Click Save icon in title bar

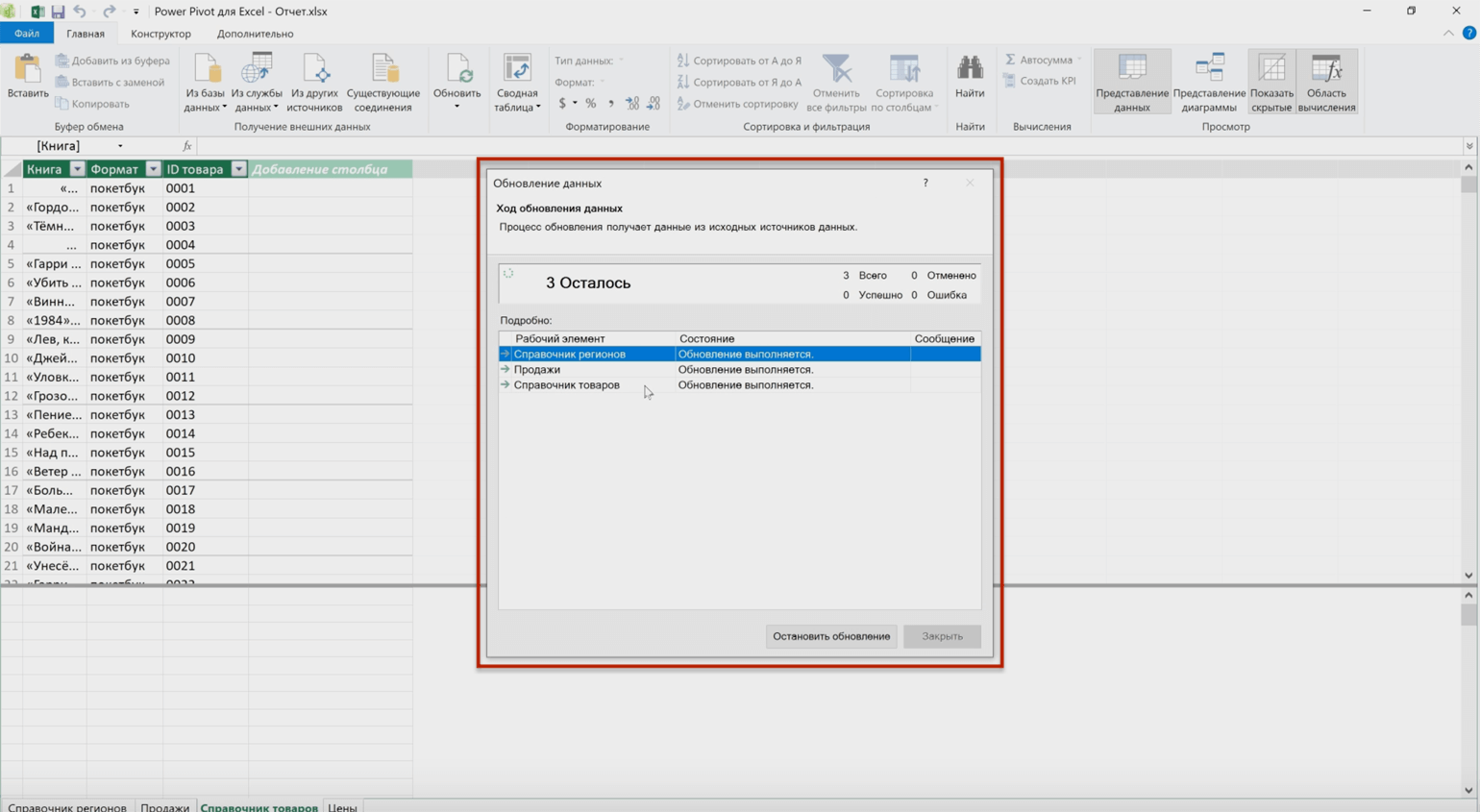click(58, 12)
